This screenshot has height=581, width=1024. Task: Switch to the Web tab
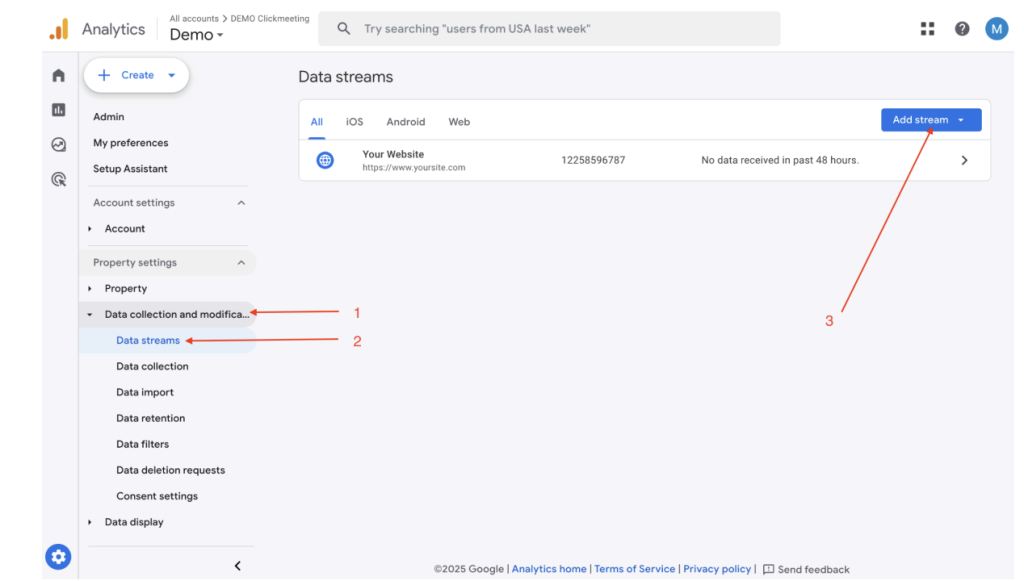pyautogui.click(x=459, y=122)
